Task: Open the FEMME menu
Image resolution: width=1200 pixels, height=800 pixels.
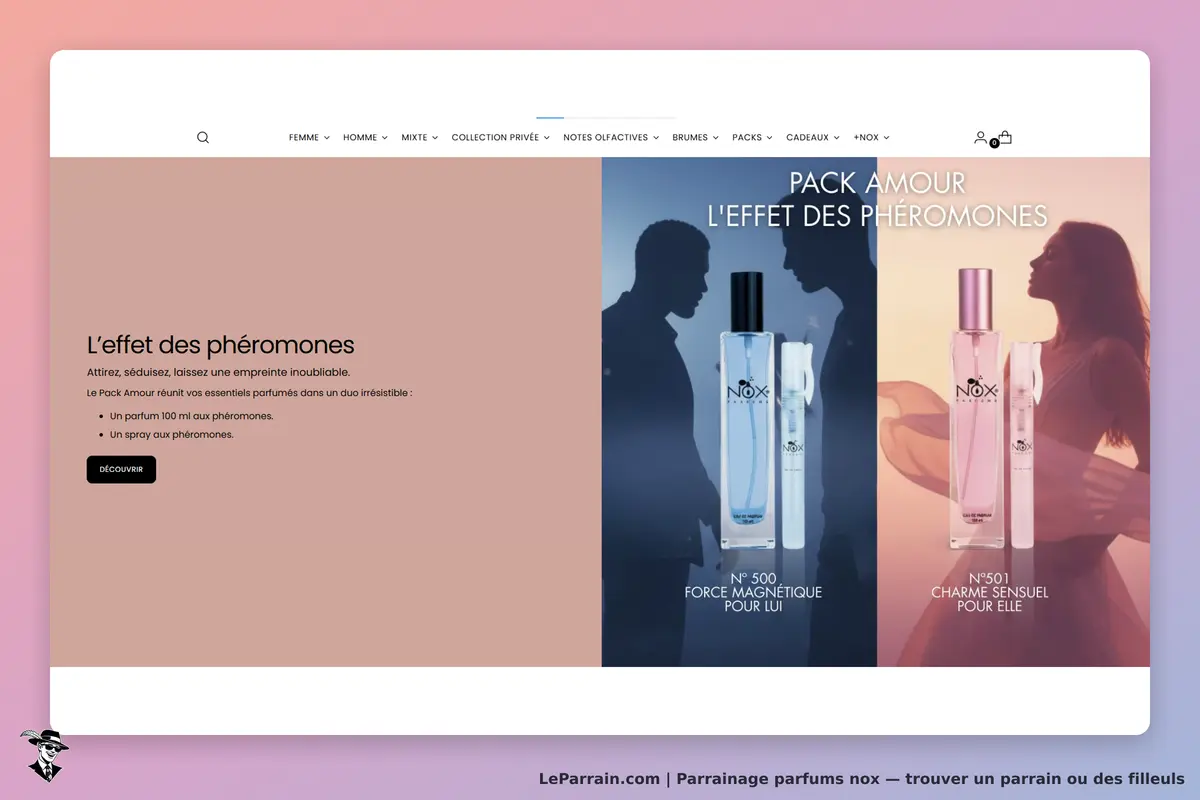Action: 309,138
